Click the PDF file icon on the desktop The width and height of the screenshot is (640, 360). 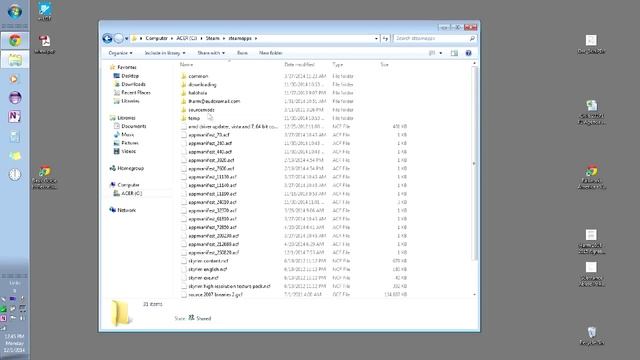tap(44, 44)
